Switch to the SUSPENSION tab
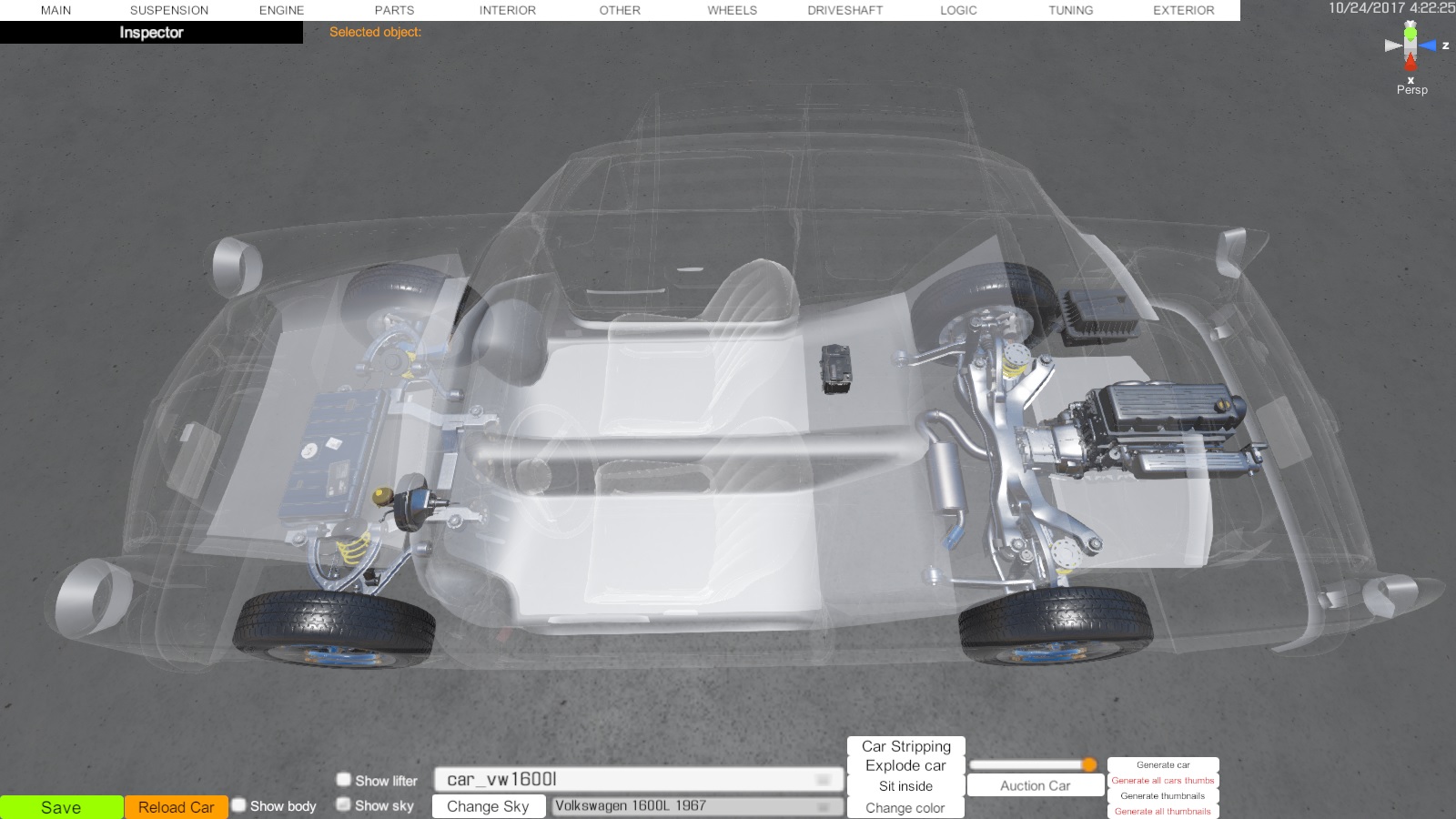Screen dimensions: 1456x819 [169, 10]
